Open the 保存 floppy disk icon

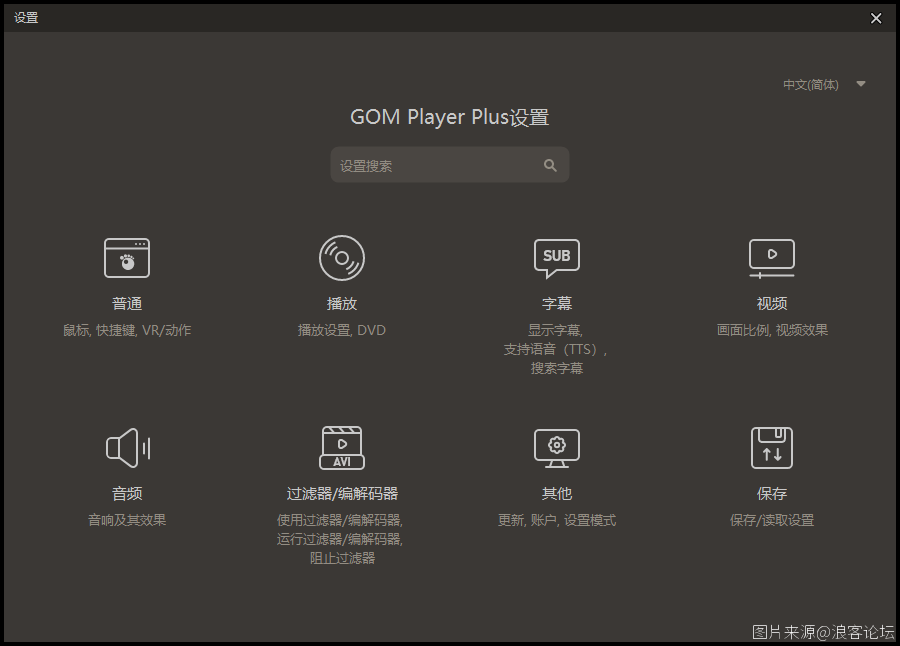pyautogui.click(x=772, y=448)
